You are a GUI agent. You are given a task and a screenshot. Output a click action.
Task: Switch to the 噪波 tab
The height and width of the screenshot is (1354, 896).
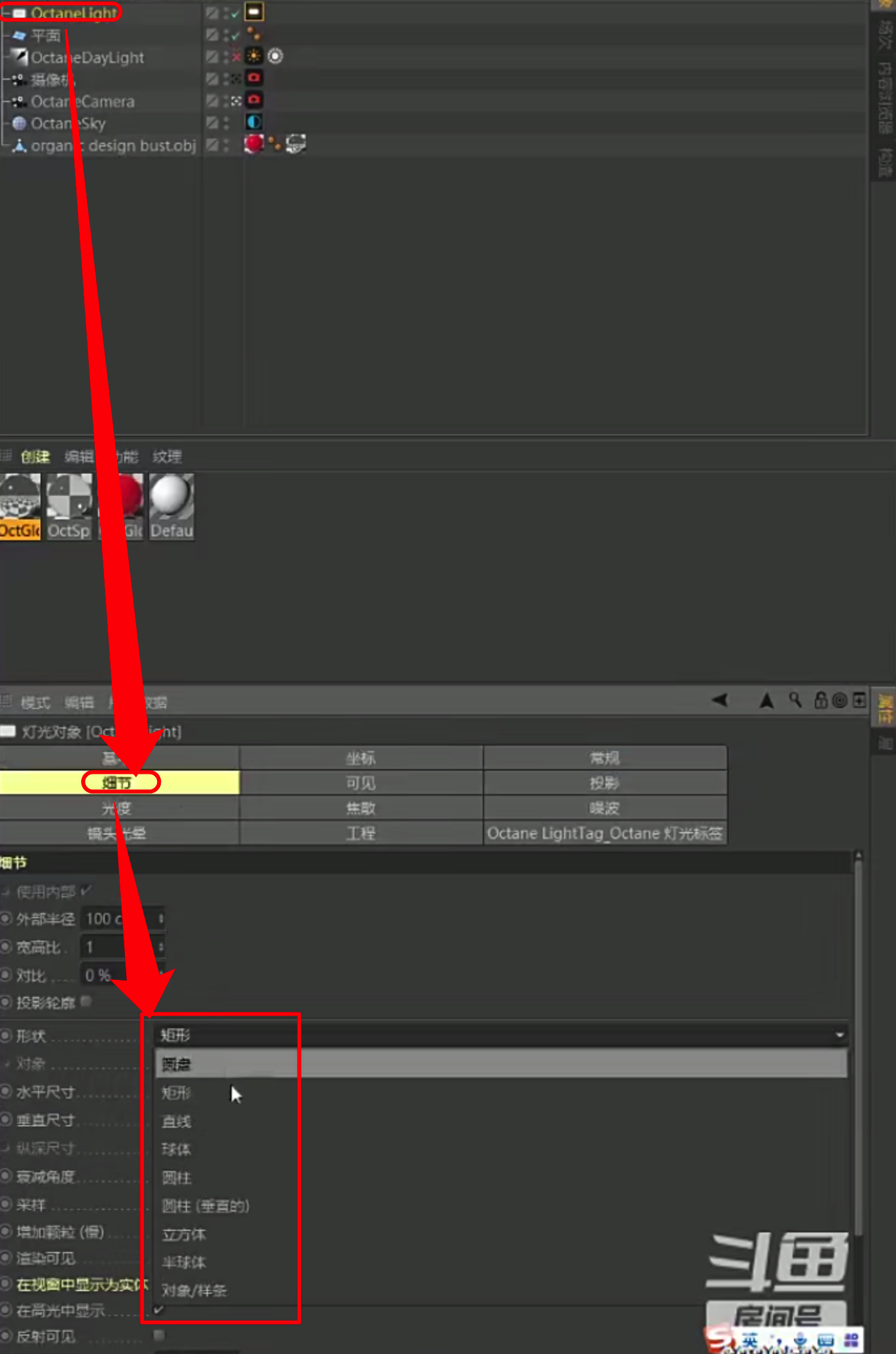point(605,808)
